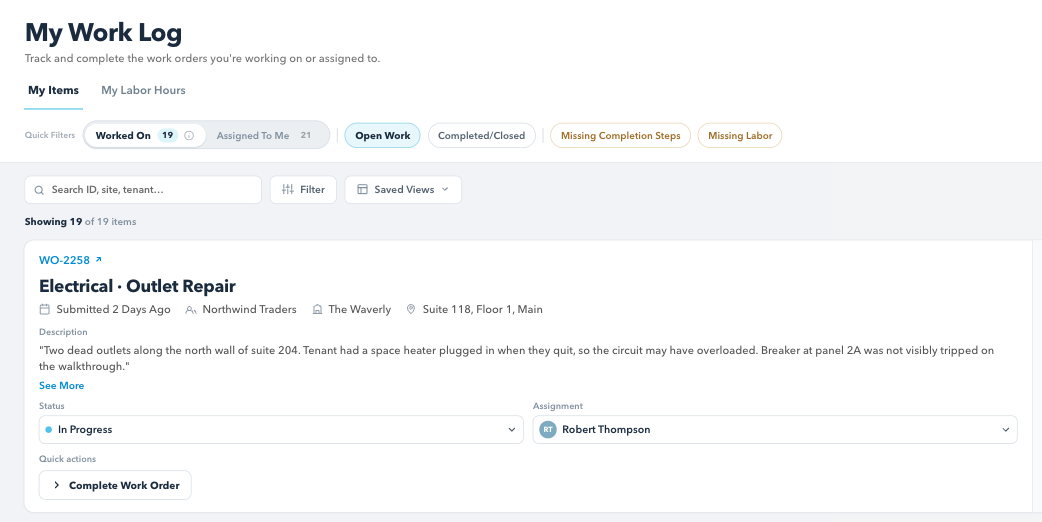1042x522 pixels.
Task: Click the work order description paragraph
Action: point(516,358)
